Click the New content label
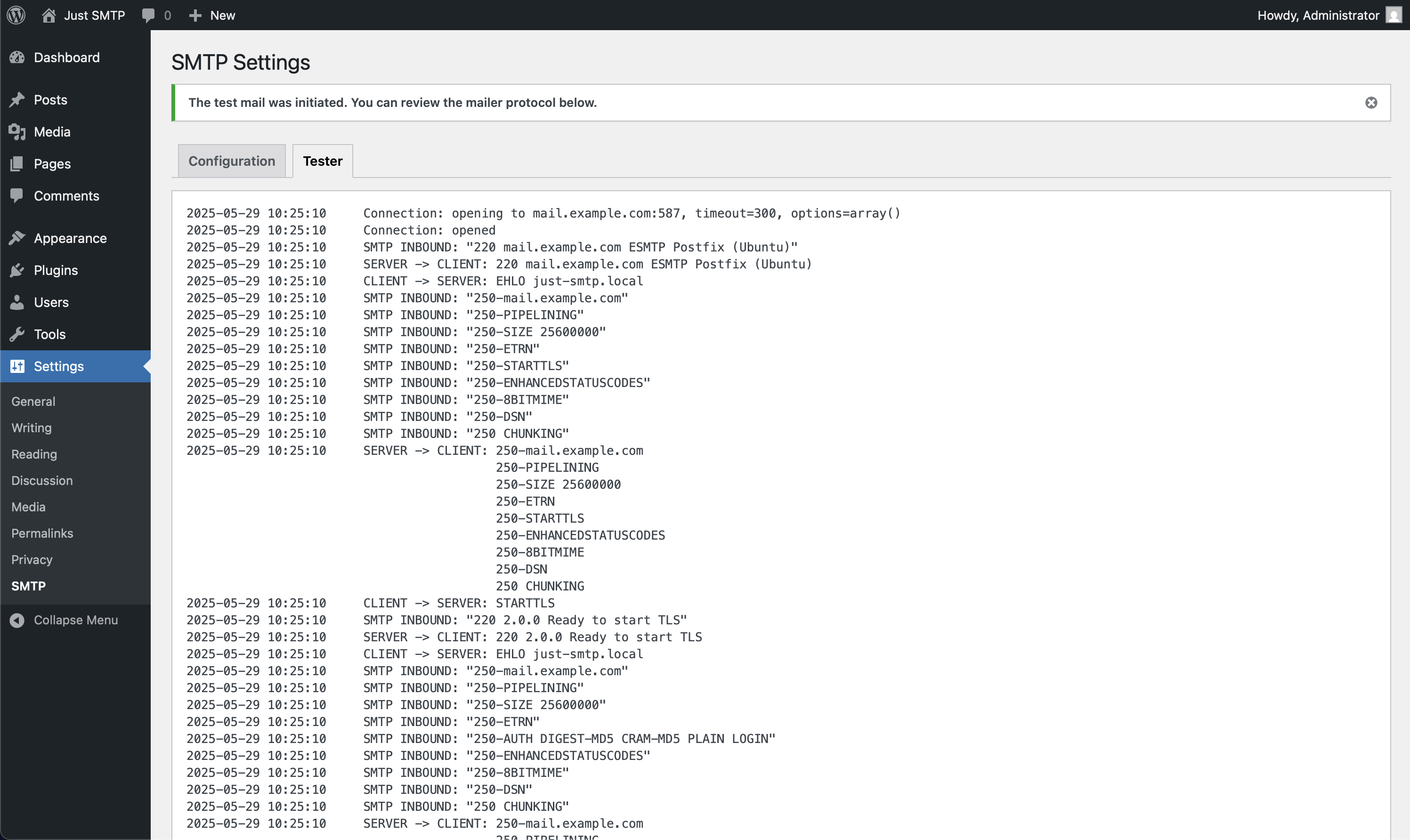This screenshot has width=1410, height=840. click(x=222, y=15)
